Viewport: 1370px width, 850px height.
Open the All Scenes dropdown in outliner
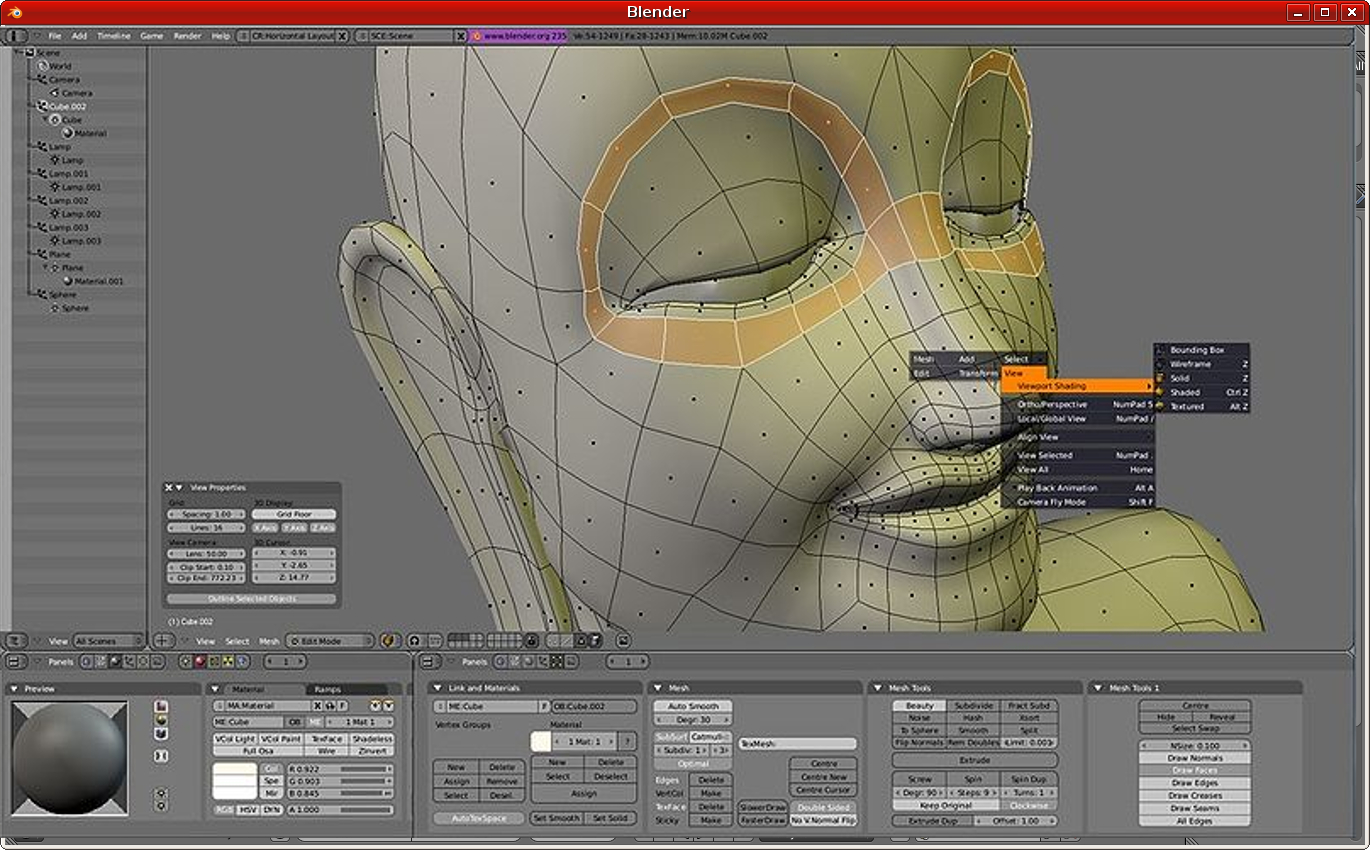pos(108,641)
